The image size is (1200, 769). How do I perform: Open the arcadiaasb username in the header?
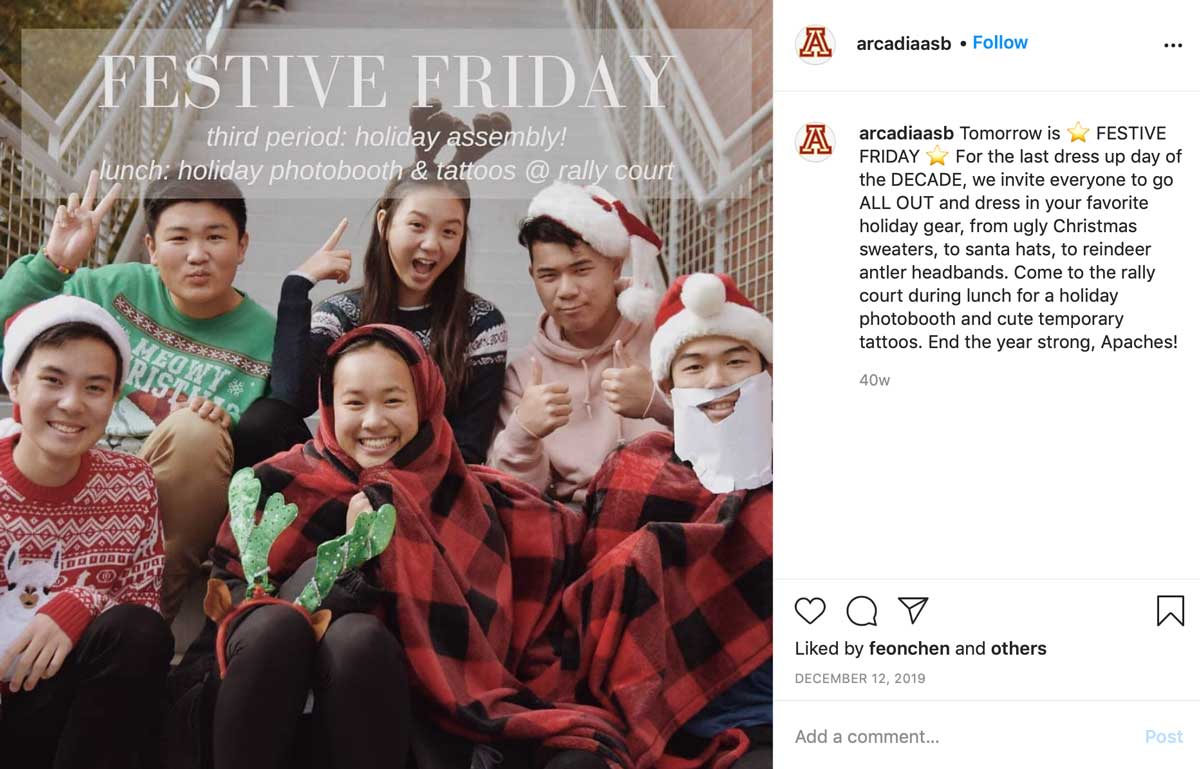(x=904, y=43)
